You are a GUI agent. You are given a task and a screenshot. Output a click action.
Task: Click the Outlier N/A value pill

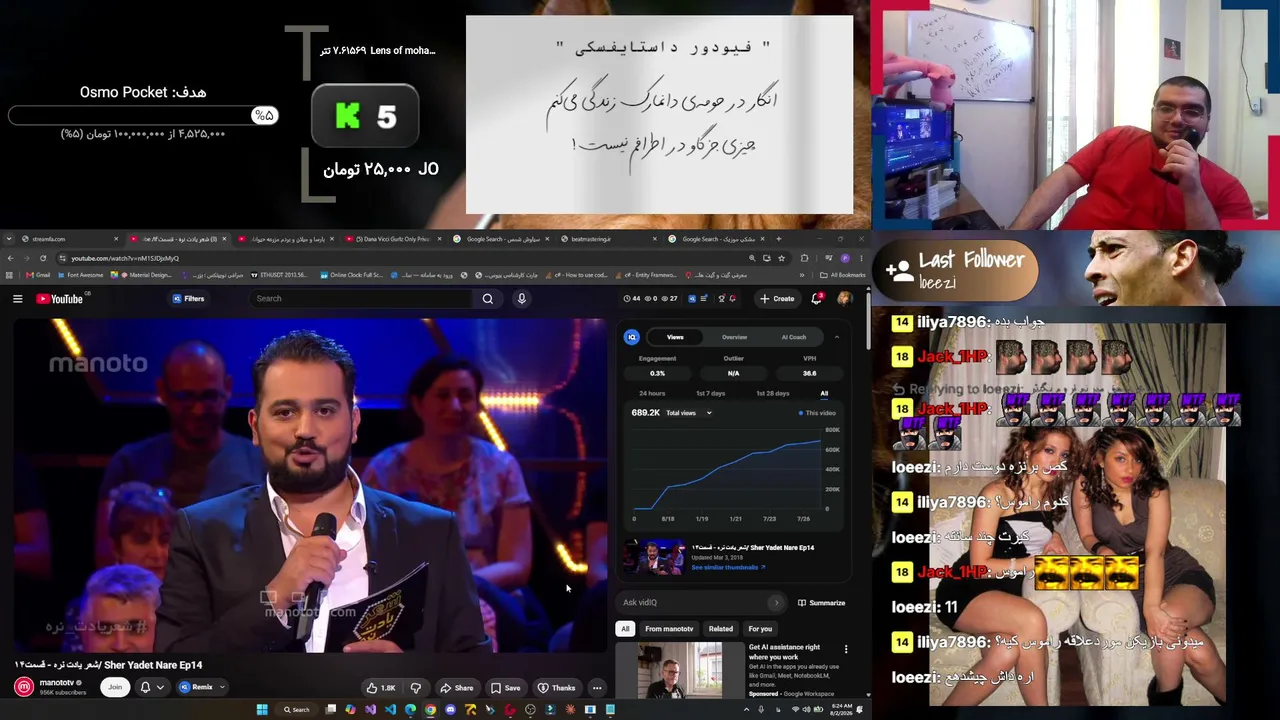[x=733, y=373]
